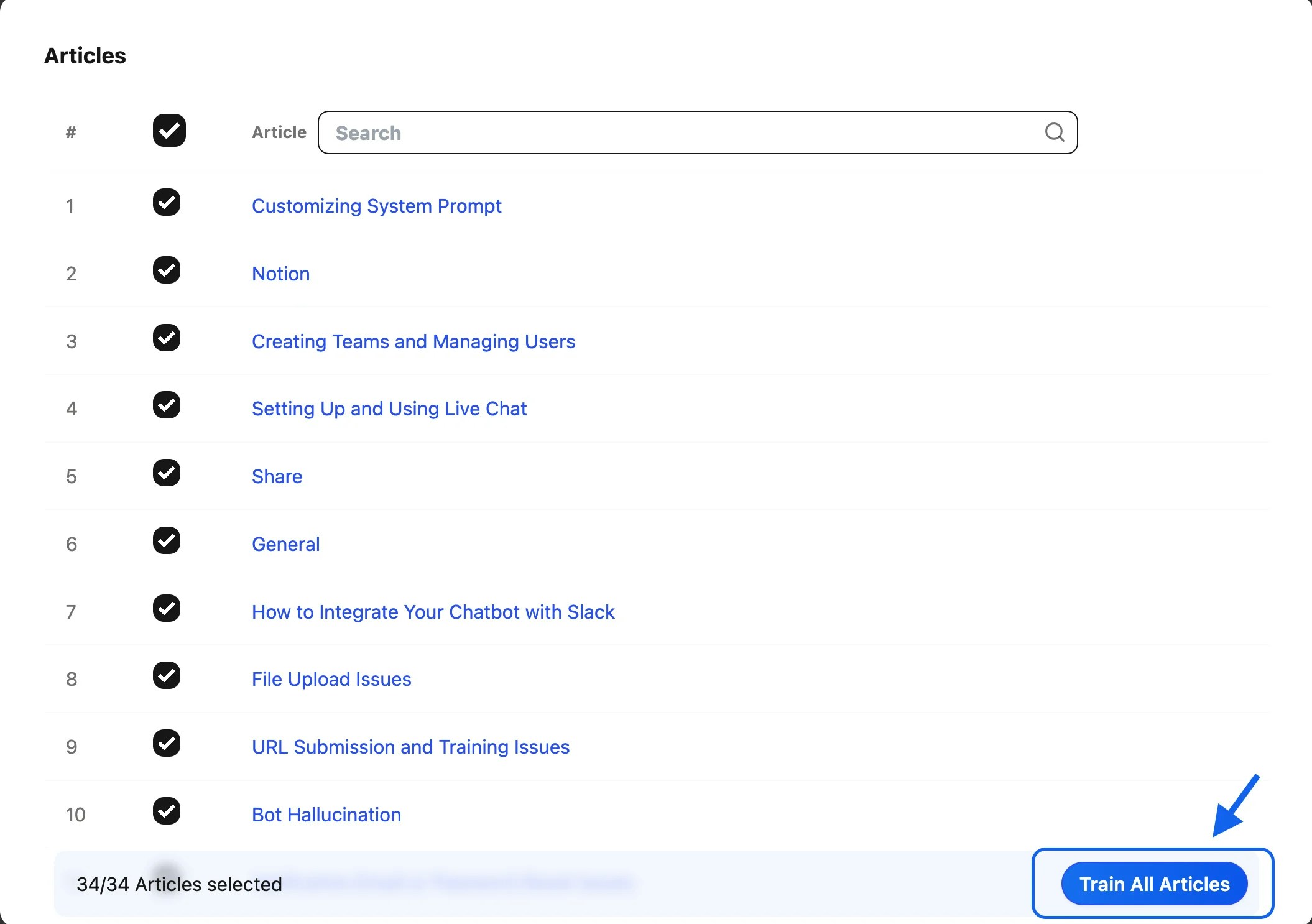Click the Train All Articles button

(1153, 884)
